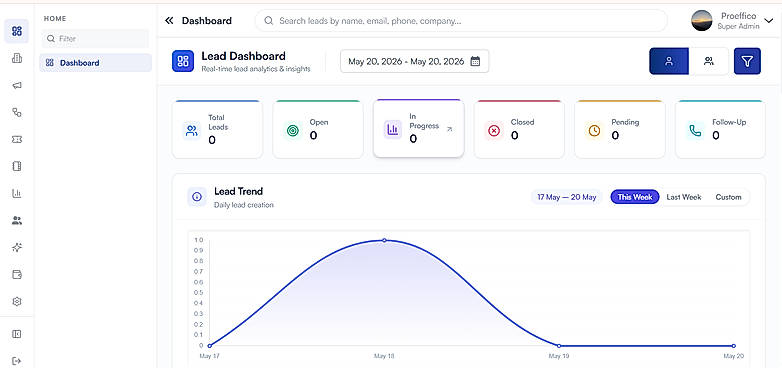782x368 pixels.
Task: Open the settings gear icon
Action: point(16,301)
